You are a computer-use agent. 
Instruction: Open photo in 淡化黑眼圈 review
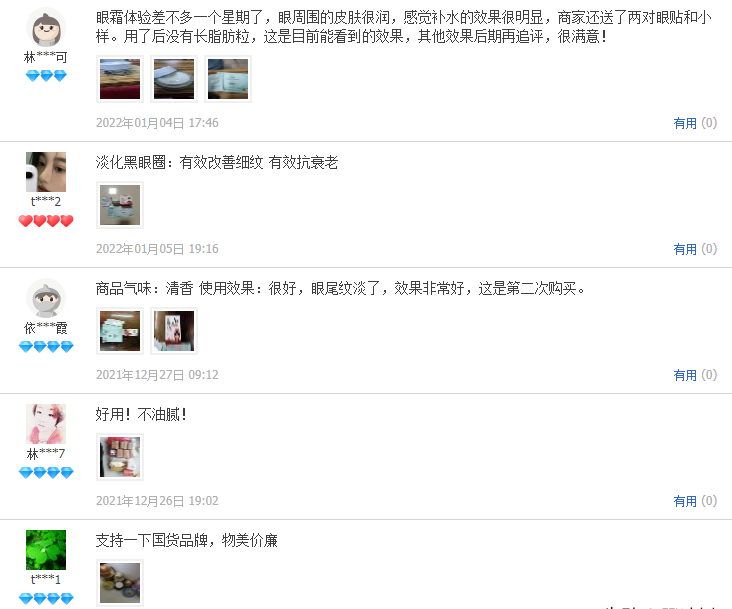click(x=120, y=205)
